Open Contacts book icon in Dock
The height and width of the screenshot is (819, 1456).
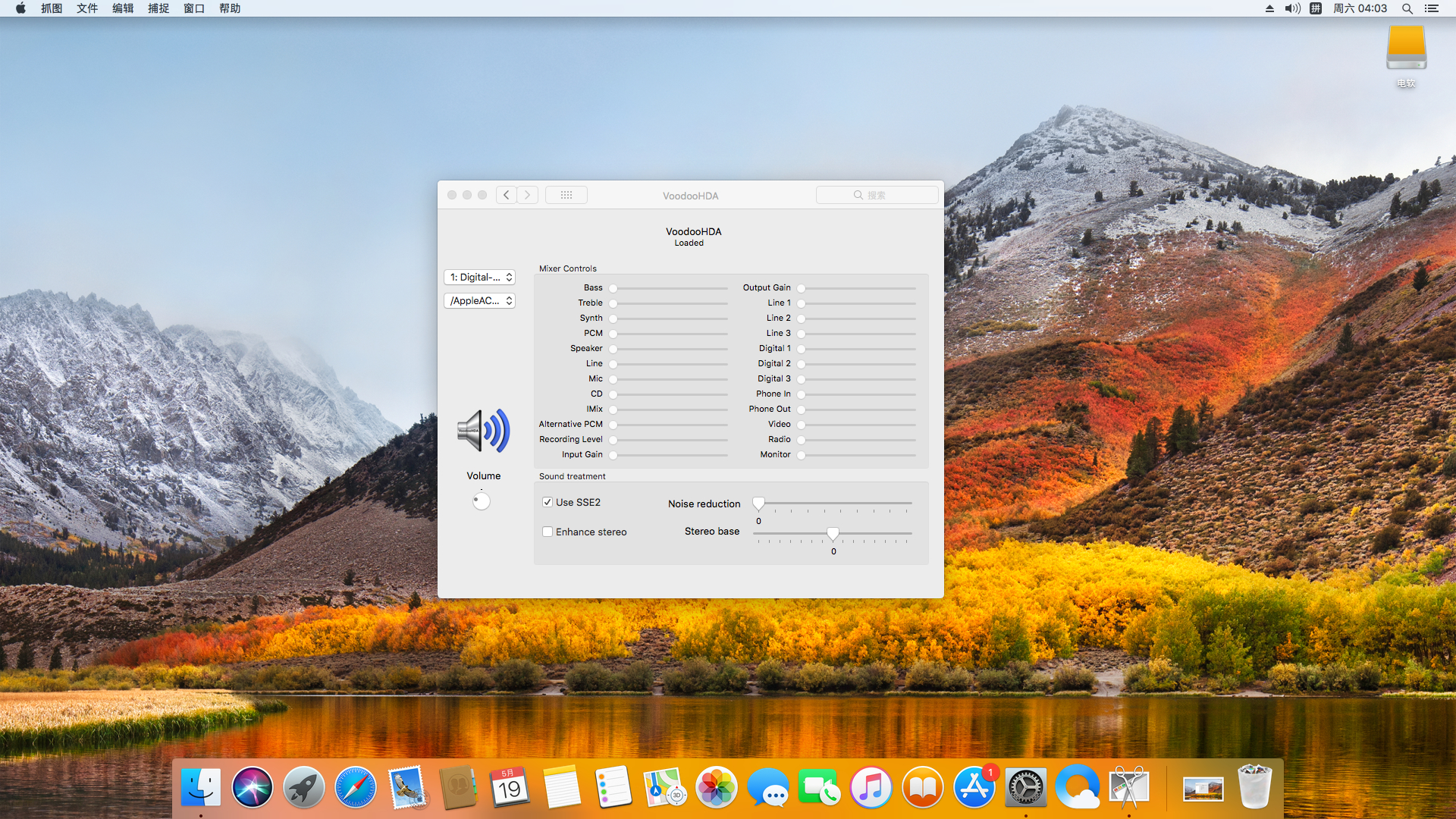(x=459, y=787)
